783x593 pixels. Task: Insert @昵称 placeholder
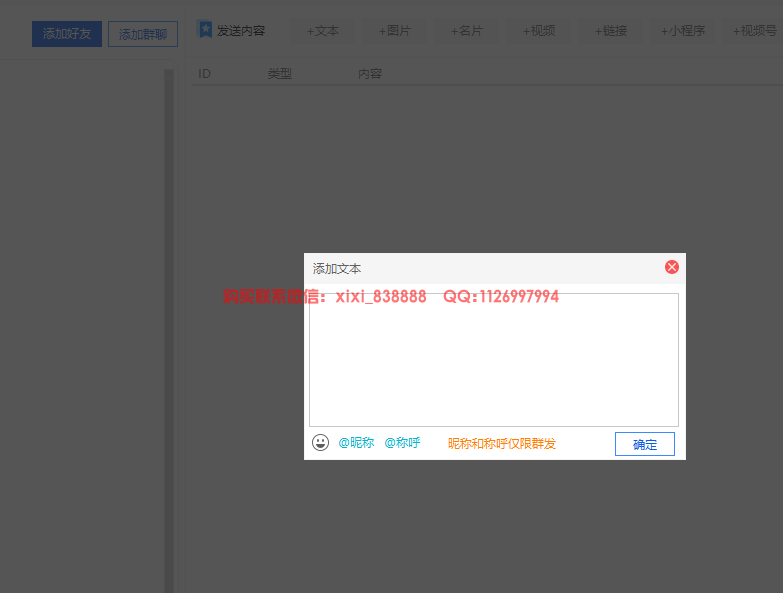[x=356, y=443]
